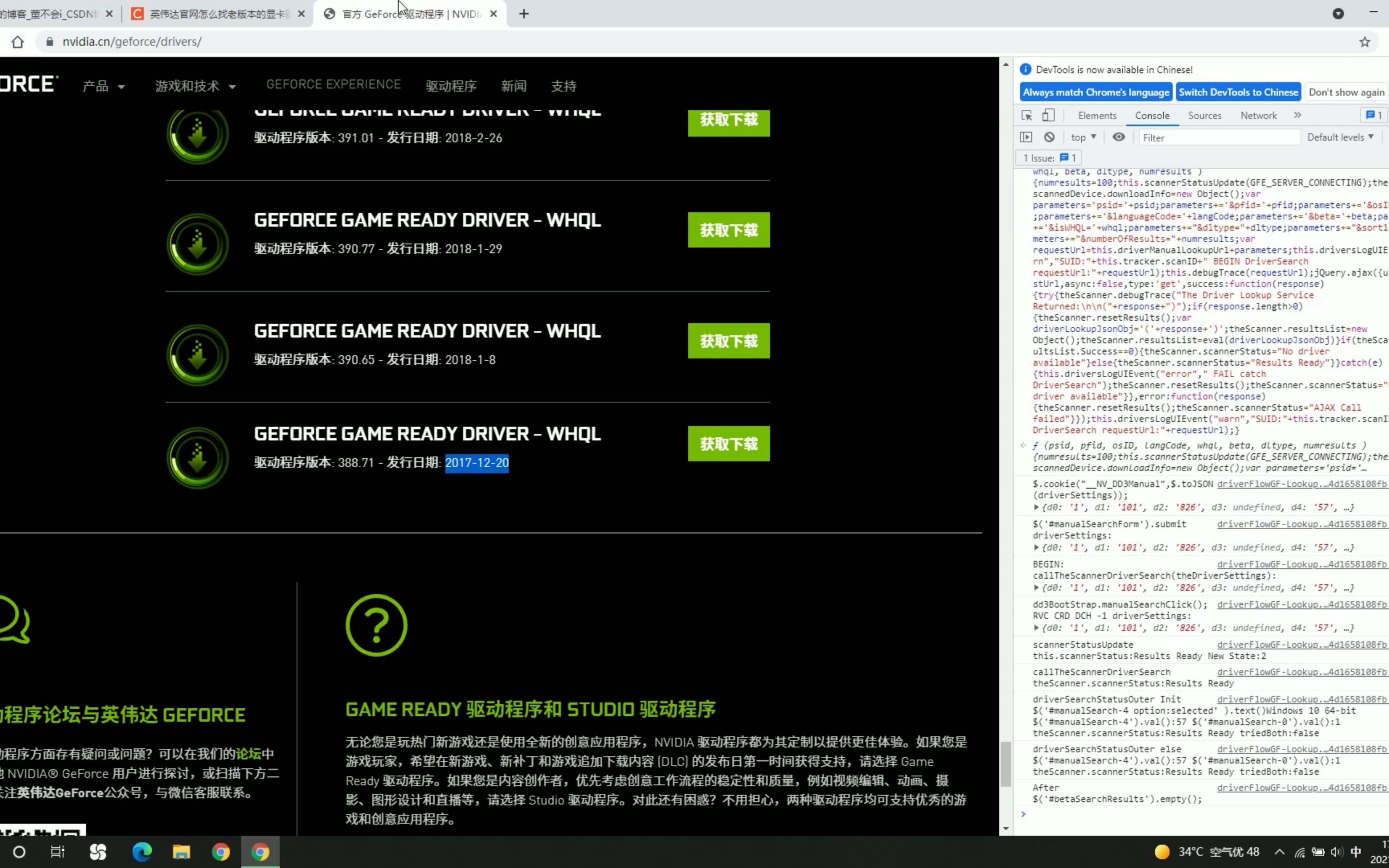The image size is (1389, 868).
Task: Click the console Filter input field
Action: click(1218, 138)
